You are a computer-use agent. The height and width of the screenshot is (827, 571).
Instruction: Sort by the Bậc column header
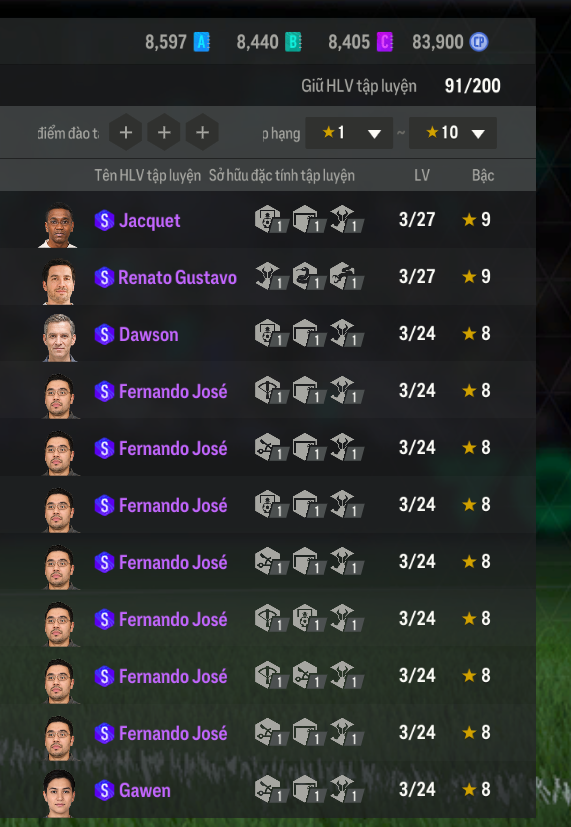click(x=483, y=176)
